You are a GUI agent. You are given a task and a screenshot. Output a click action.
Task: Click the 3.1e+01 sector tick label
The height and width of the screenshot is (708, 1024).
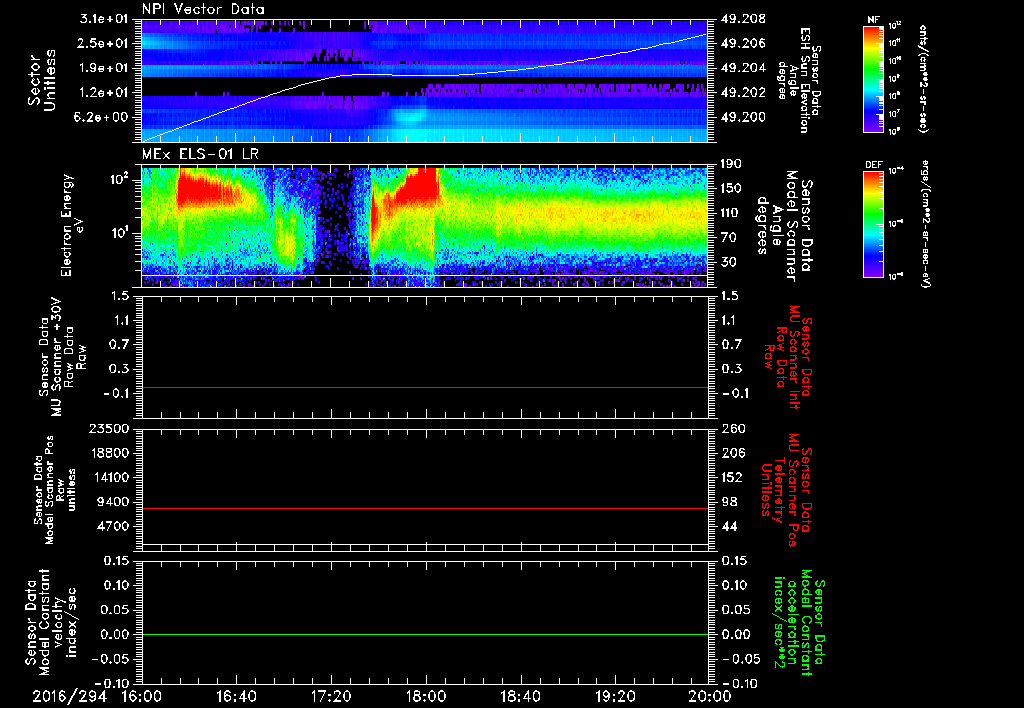pos(103,19)
